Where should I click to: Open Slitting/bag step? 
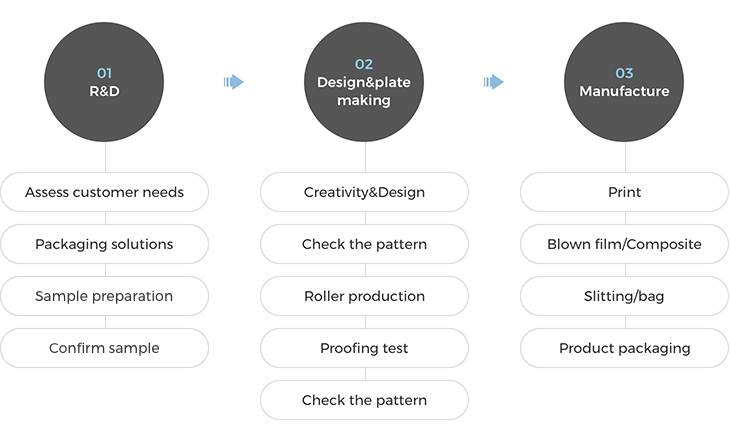pos(624,296)
